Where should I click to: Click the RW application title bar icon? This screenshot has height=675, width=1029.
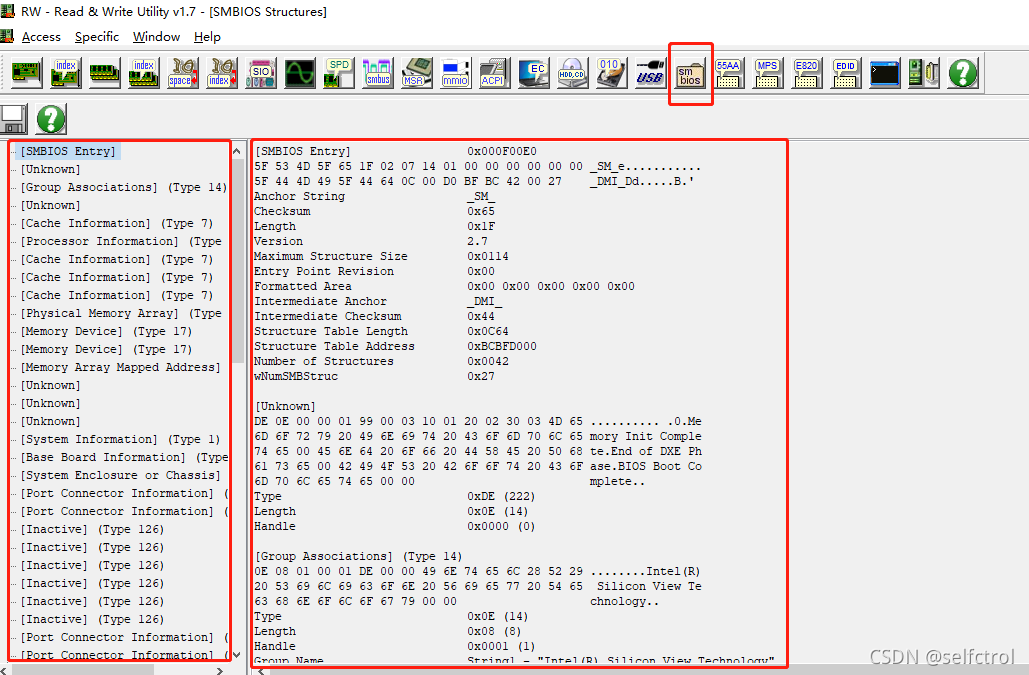pos(8,11)
